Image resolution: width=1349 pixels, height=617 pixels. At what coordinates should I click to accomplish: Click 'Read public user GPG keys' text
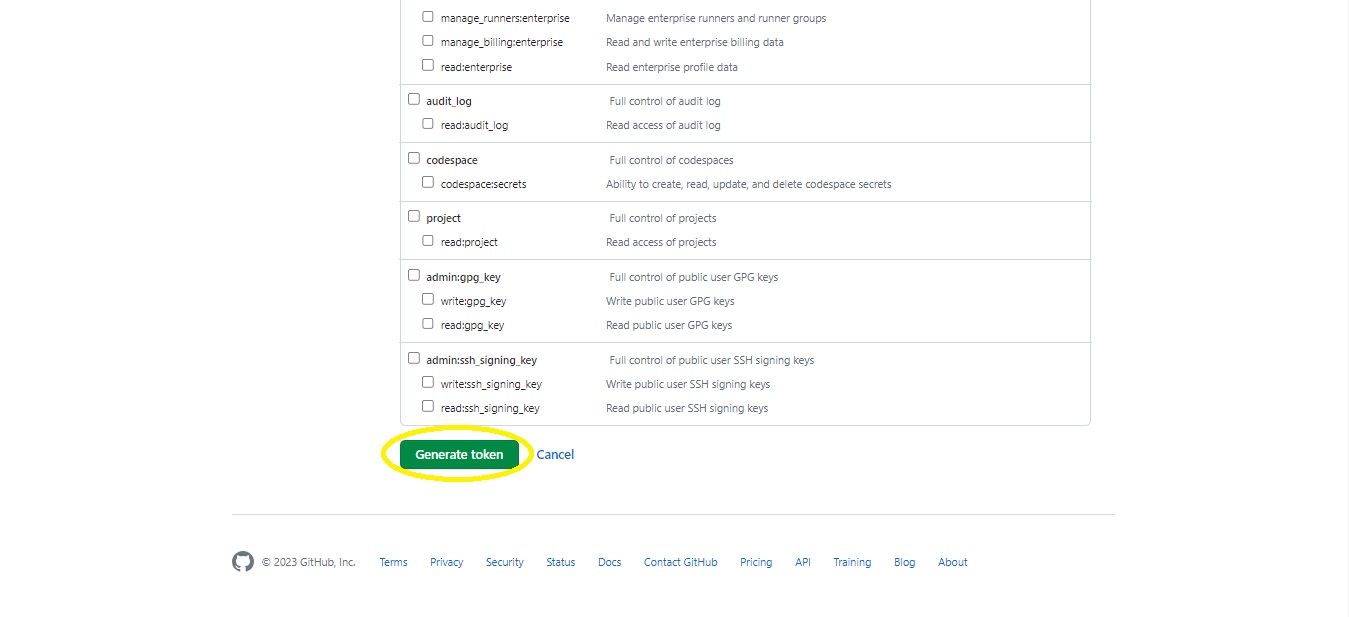tap(669, 325)
